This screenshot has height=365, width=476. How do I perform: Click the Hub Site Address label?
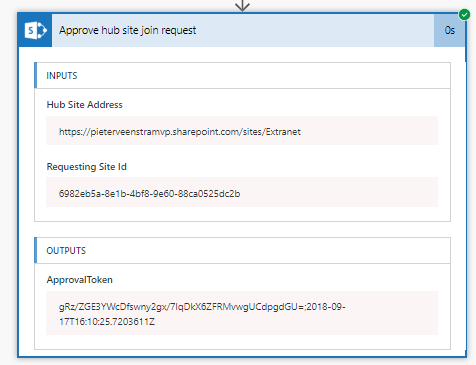pyautogui.click(x=85, y=105)
